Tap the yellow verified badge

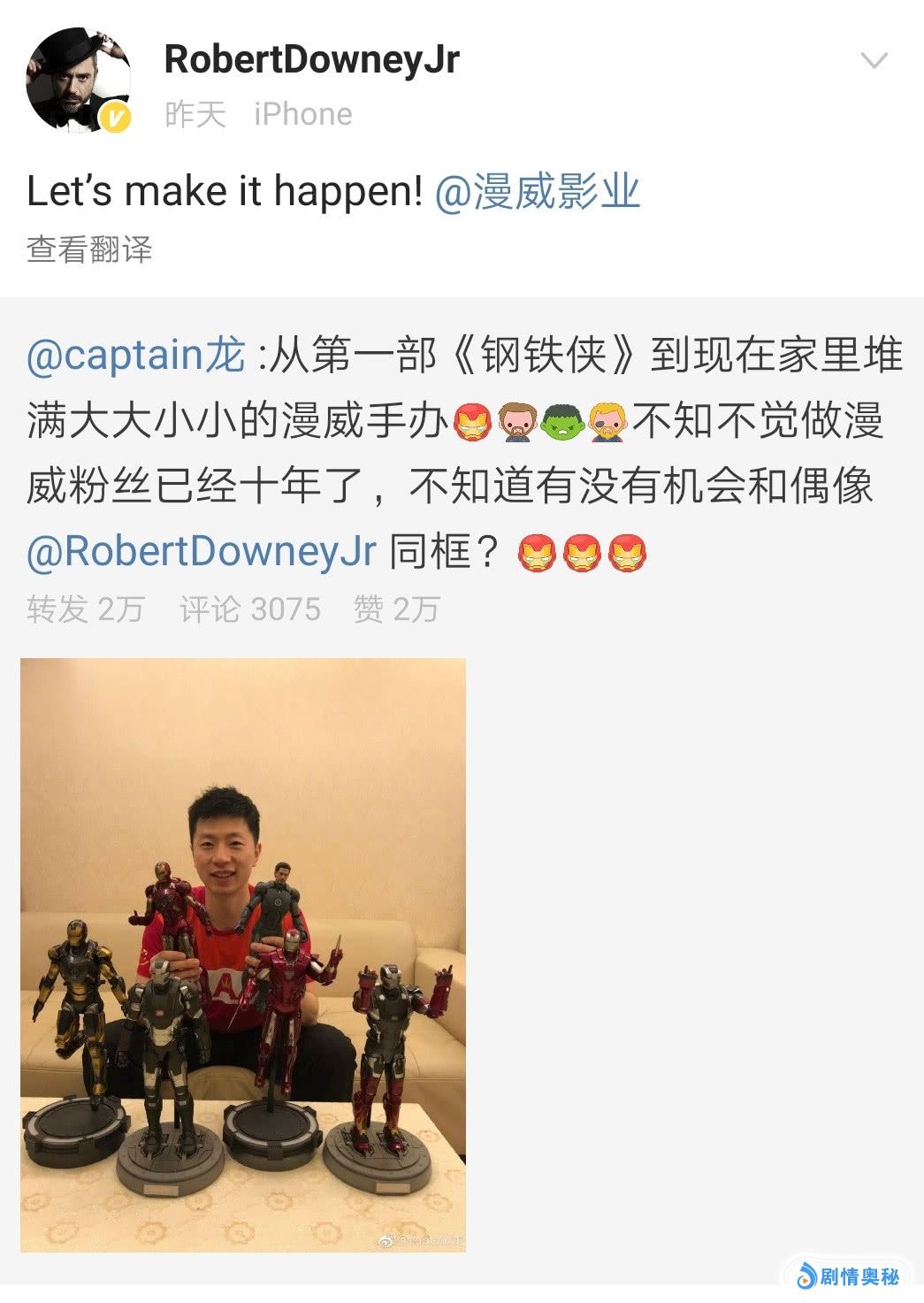tap(114, 118)
